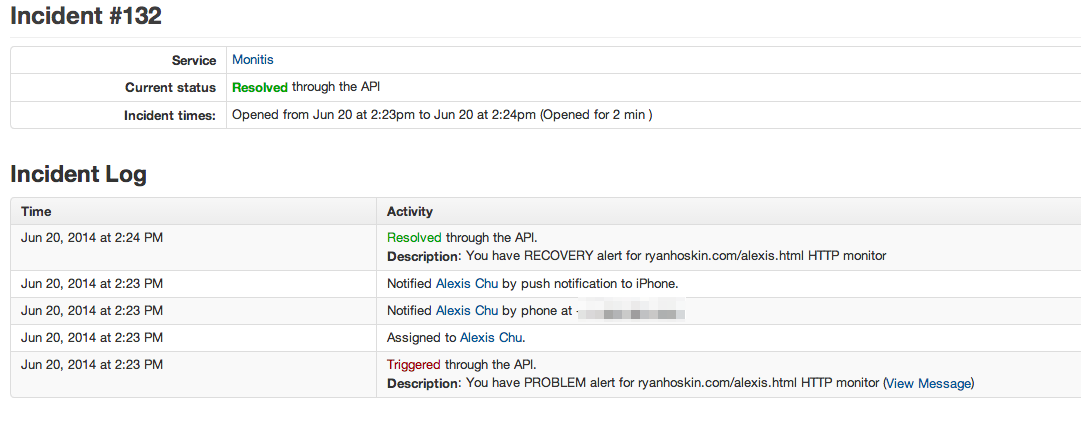Open Alexis Chu in the push notification row

pyautogui.click(x=466, y=283)
